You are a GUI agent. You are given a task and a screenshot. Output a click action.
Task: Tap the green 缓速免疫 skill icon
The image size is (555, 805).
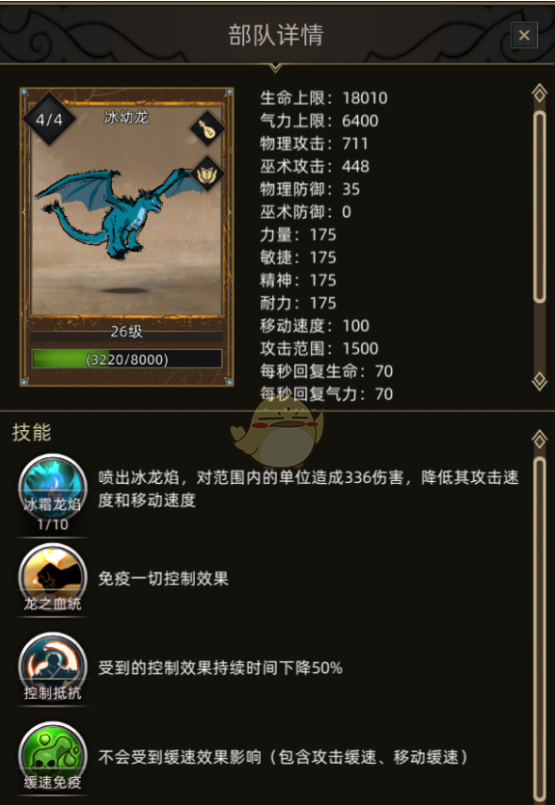point(52,756)
